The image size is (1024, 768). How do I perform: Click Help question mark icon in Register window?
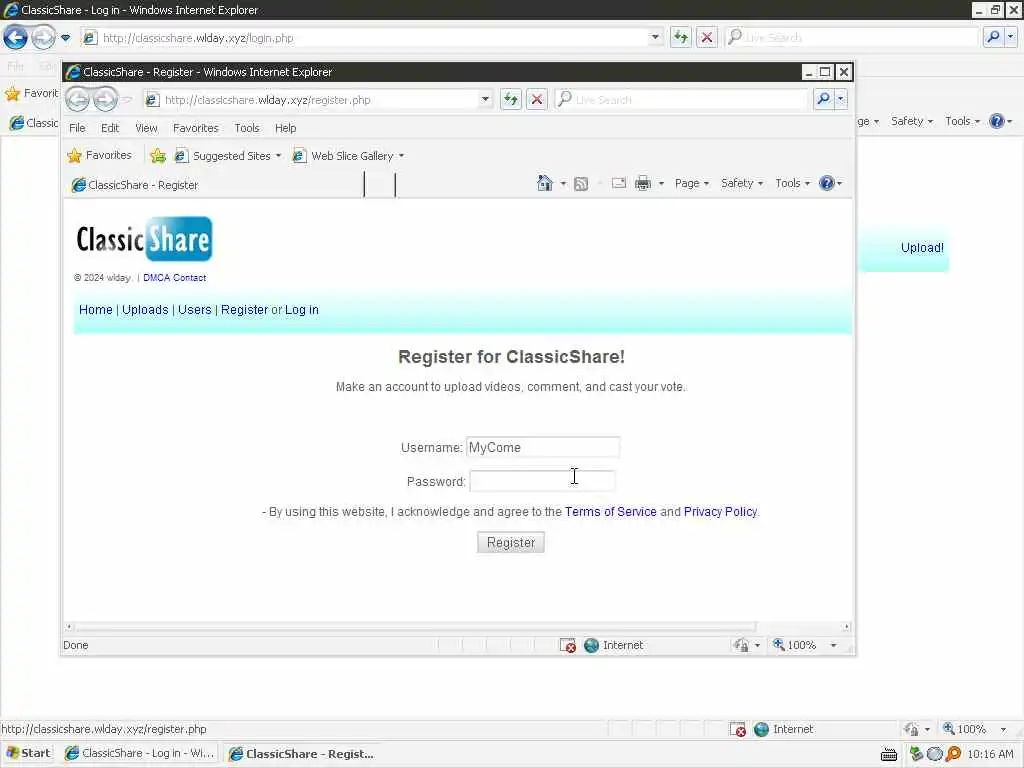[x=827, y=184]
